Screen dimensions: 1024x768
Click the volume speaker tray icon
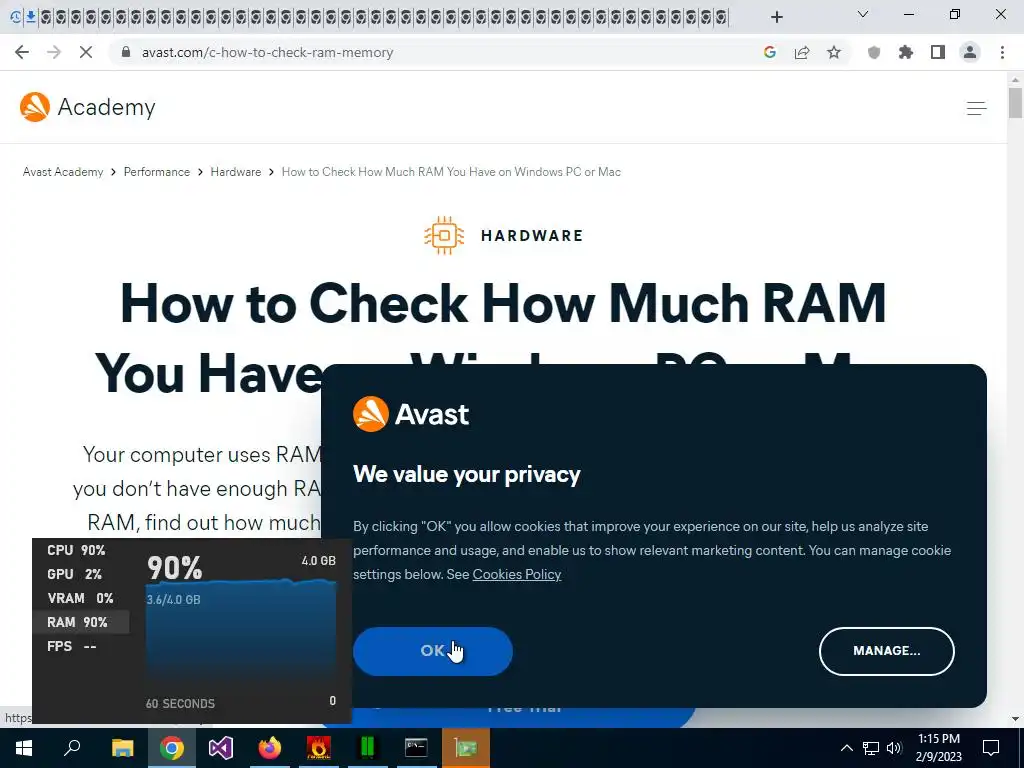coord(894,748)
